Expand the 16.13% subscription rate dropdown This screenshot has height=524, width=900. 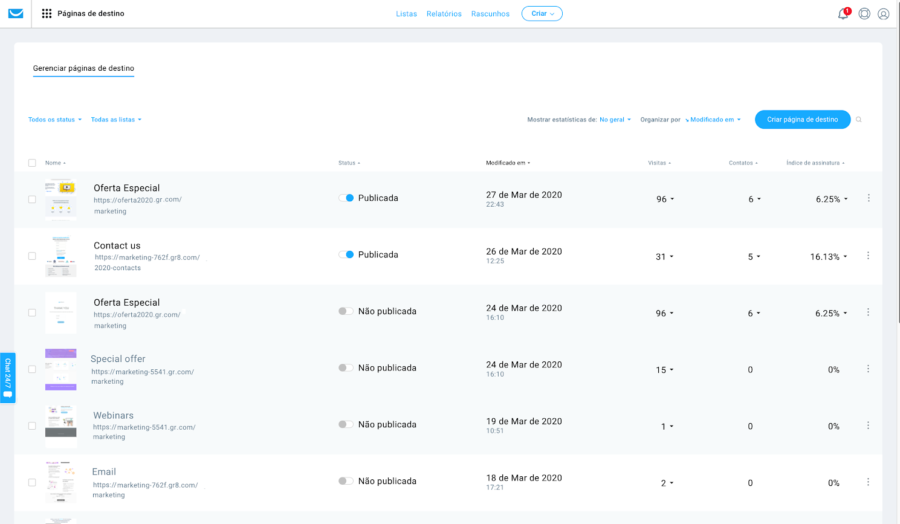829,257
